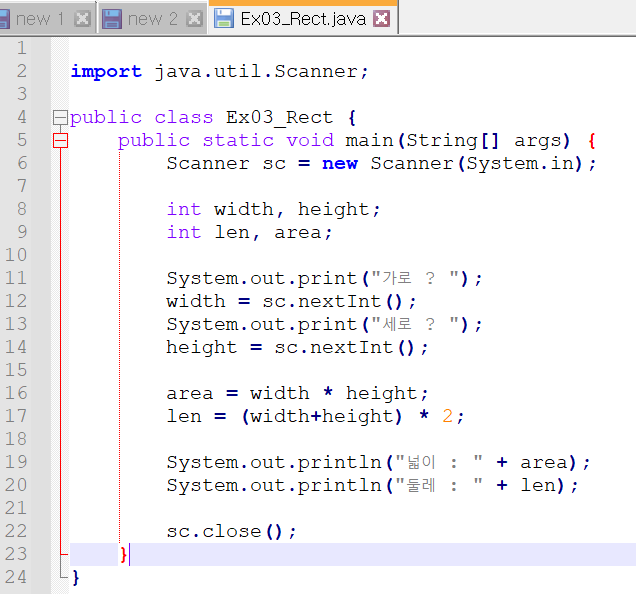This screenshot has width=636, height=594.
Task: Click 'Scanner(System.in);' on line 6
Action: tap(483, 164)
